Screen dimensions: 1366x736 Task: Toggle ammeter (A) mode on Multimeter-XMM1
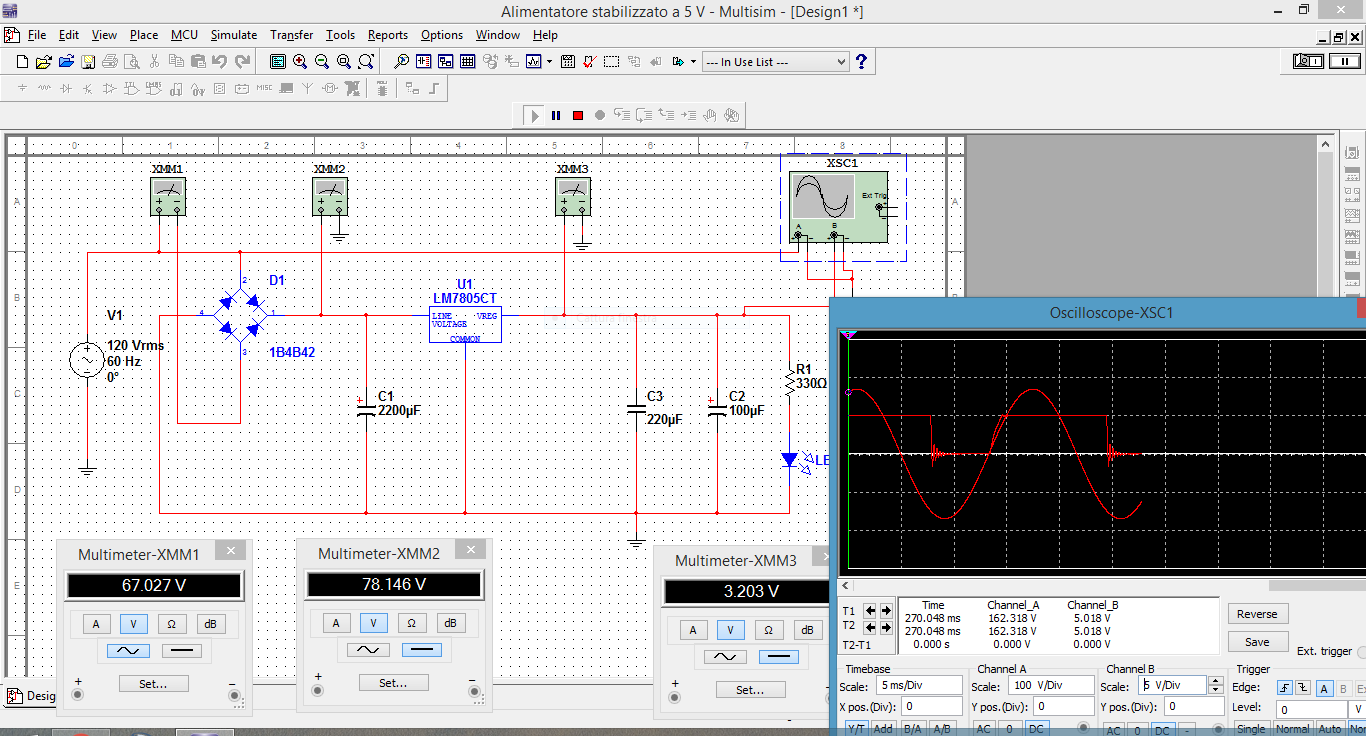click(96, 624)
